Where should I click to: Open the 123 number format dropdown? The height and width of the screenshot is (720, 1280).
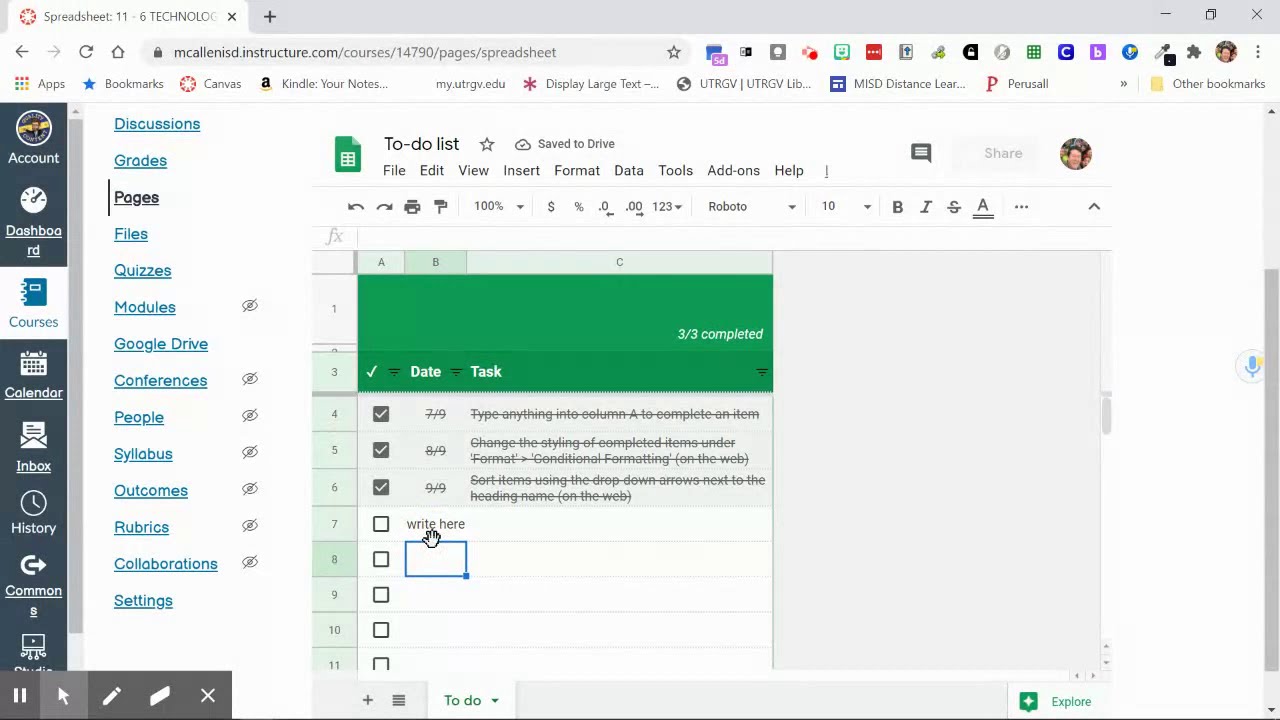[x=667, y=207]
